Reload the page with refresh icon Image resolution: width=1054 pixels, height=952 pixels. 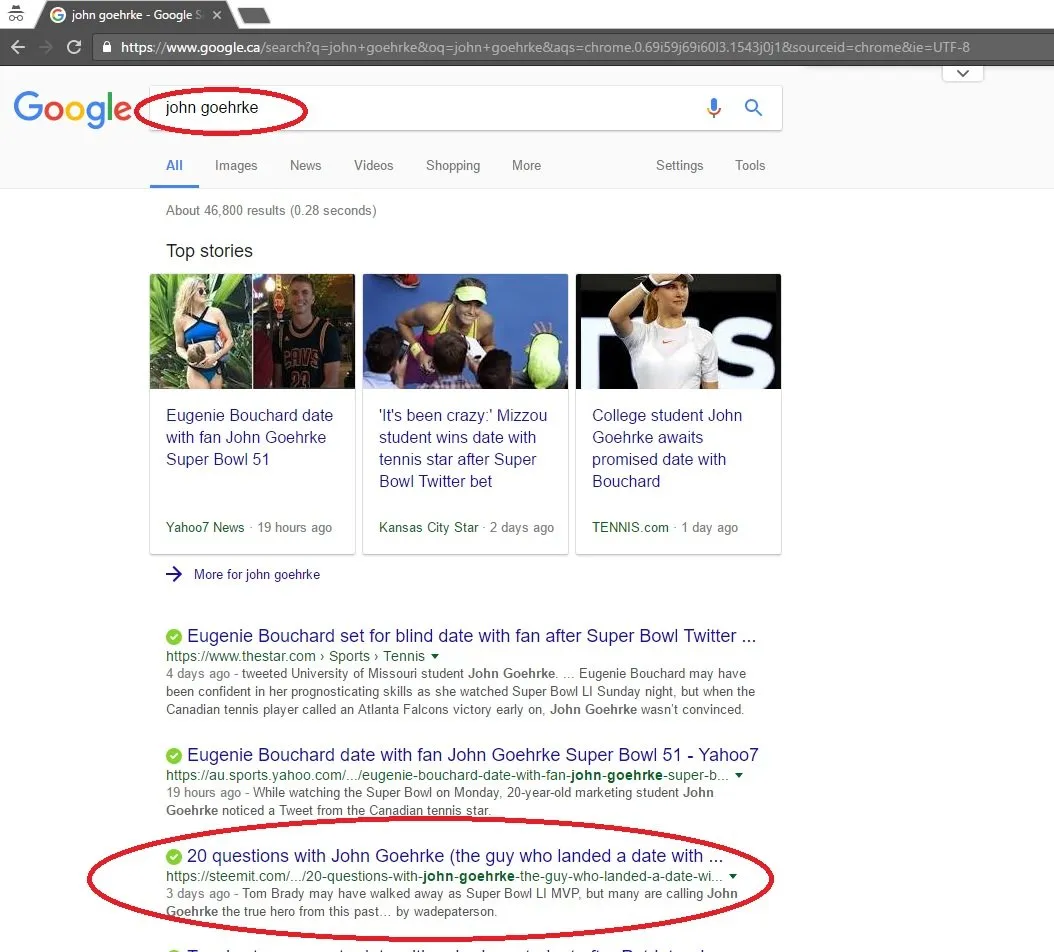tap(74, 47)
